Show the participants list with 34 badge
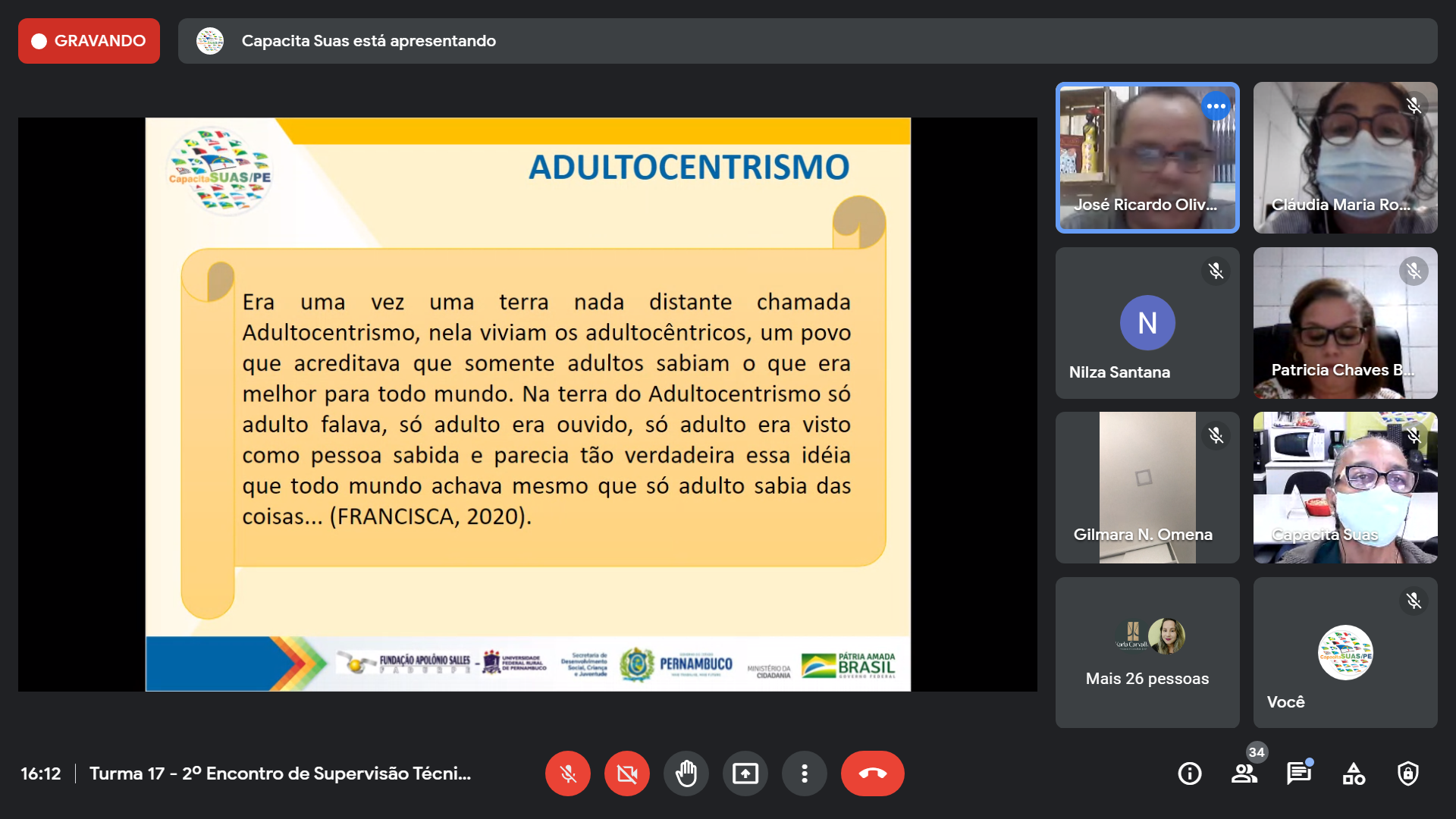The image size is (1456, 819). [x=1244, y=773]
